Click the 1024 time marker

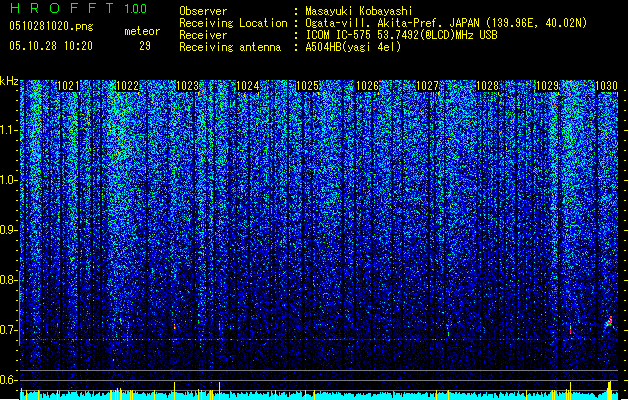(248, 86)
